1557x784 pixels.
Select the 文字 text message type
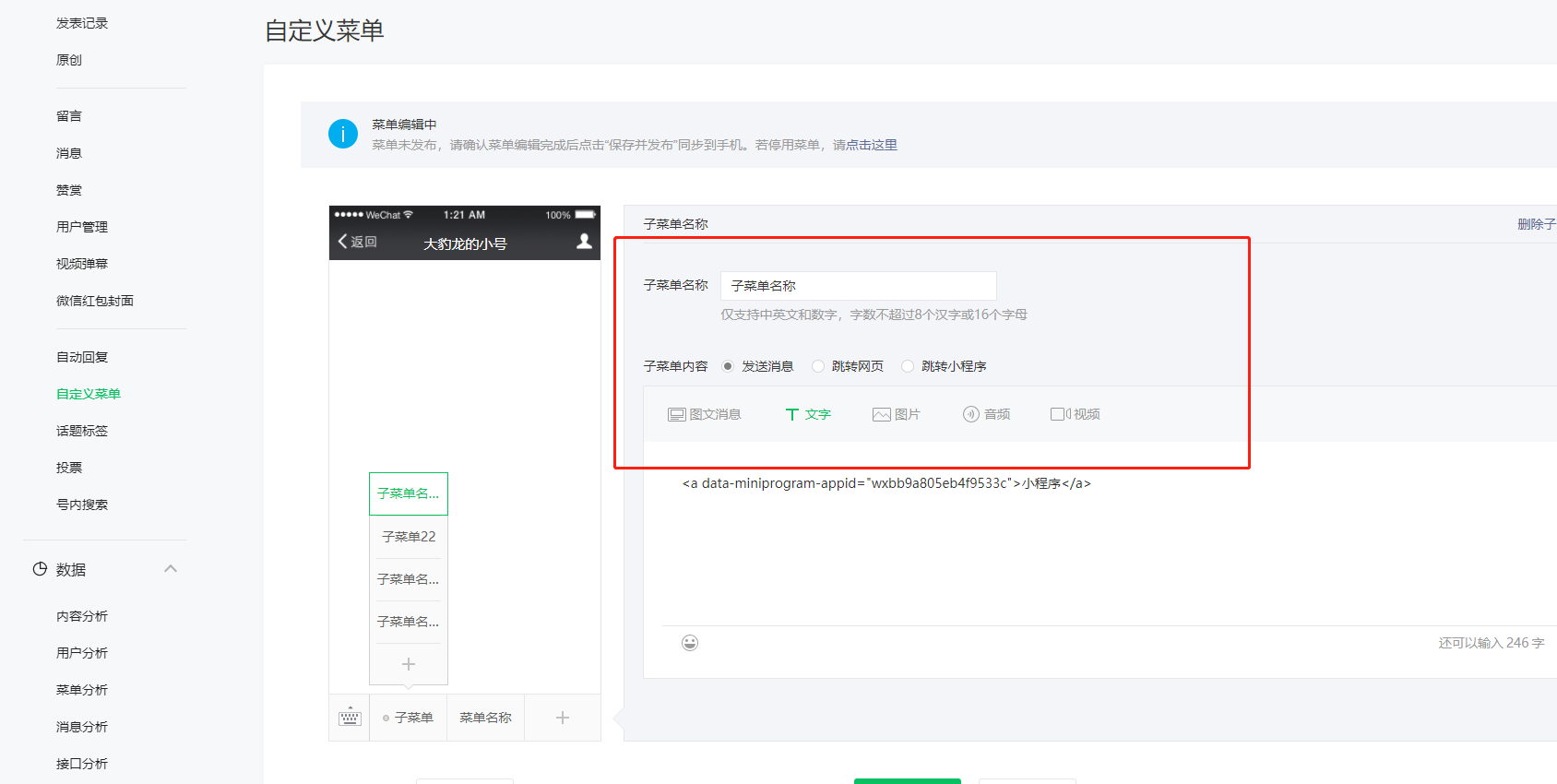pyautogui.click(x=808, y=414)
